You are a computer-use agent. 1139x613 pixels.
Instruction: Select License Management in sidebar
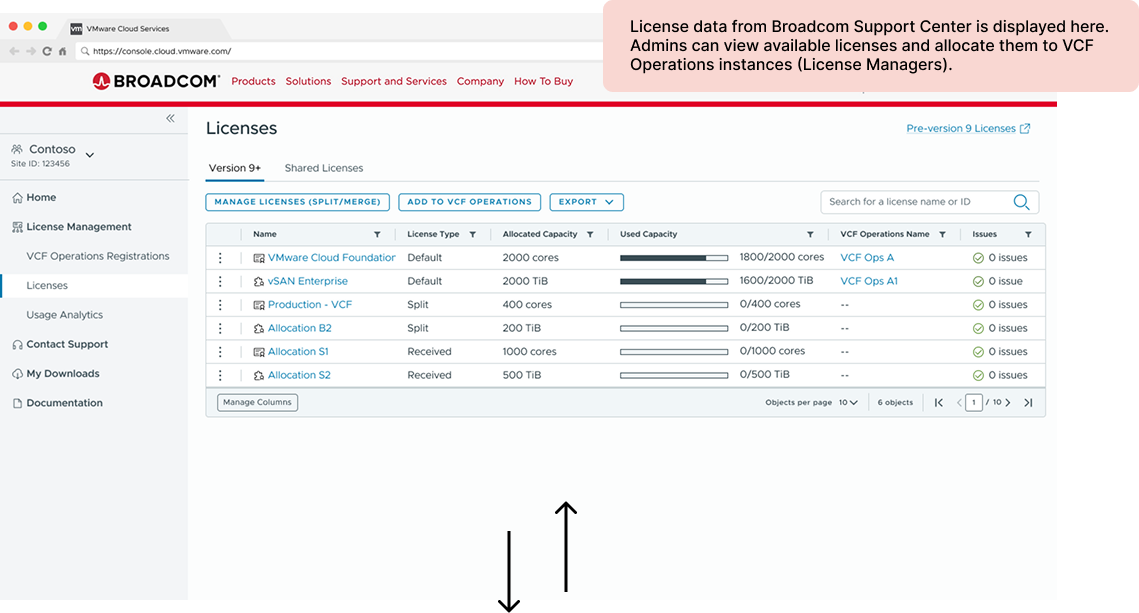pos(78,227)
